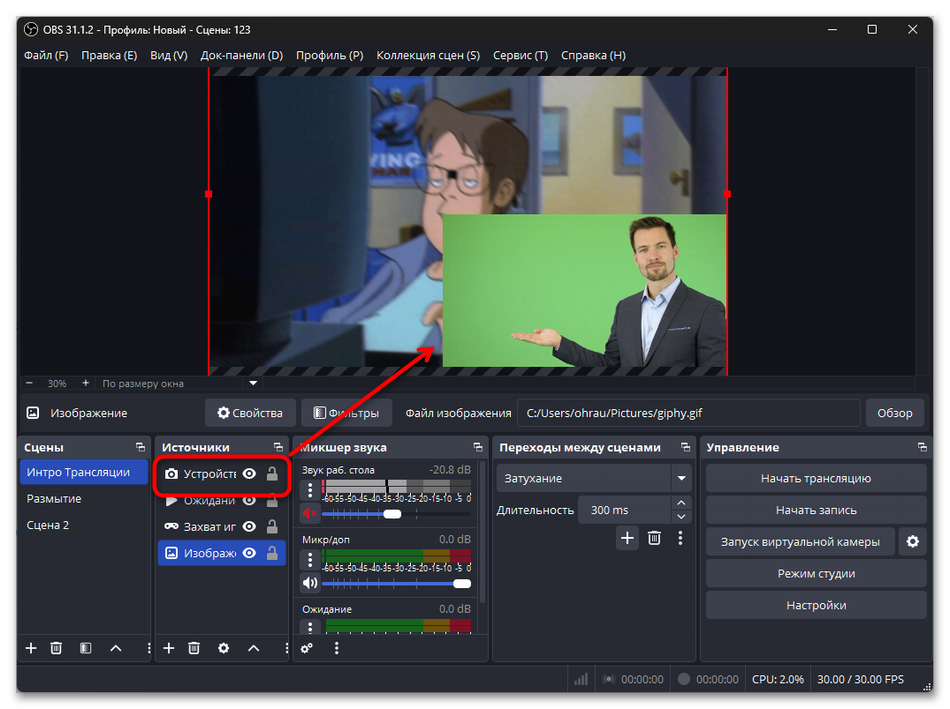Click the Обзор browse button
Viewport: 950px width, 709px height.
pyautogui.click(x=894, y=413)
